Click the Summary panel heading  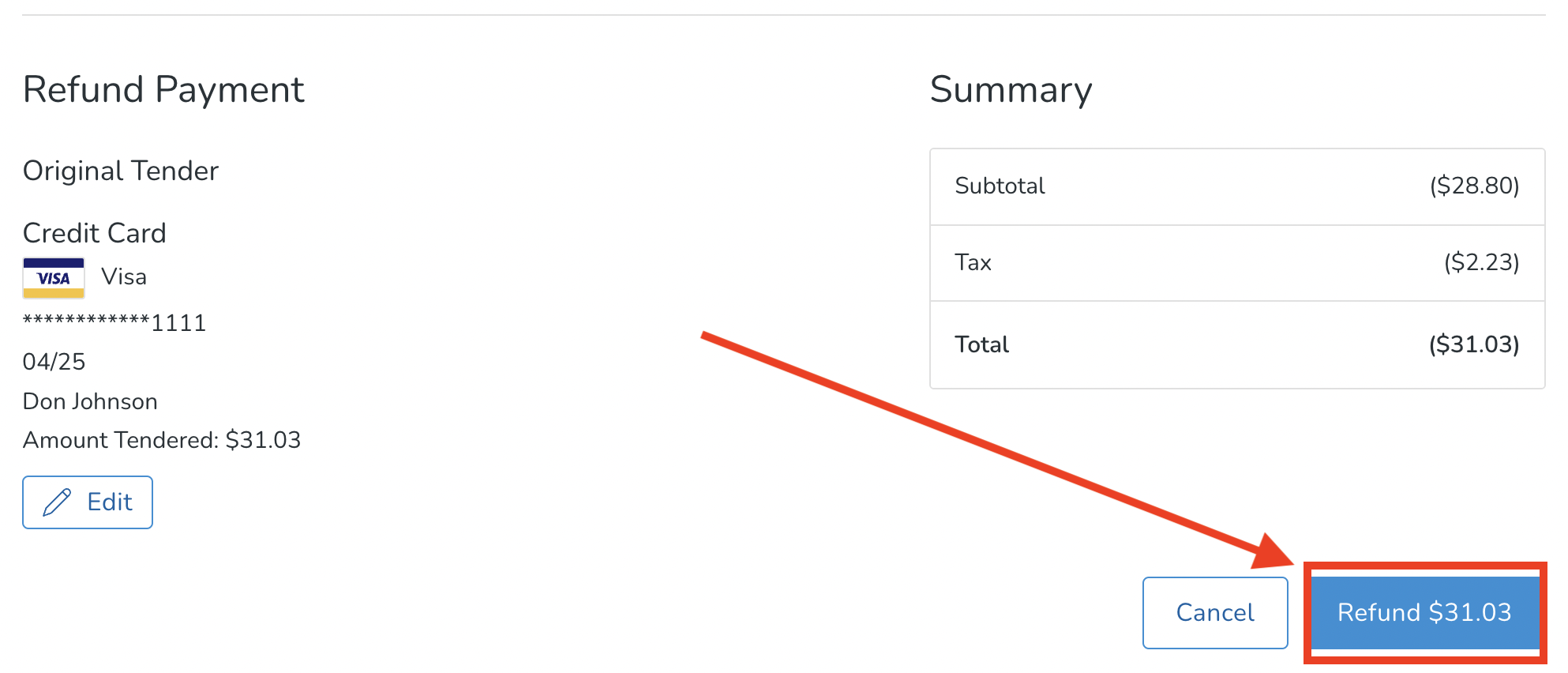pos(1012,90)
